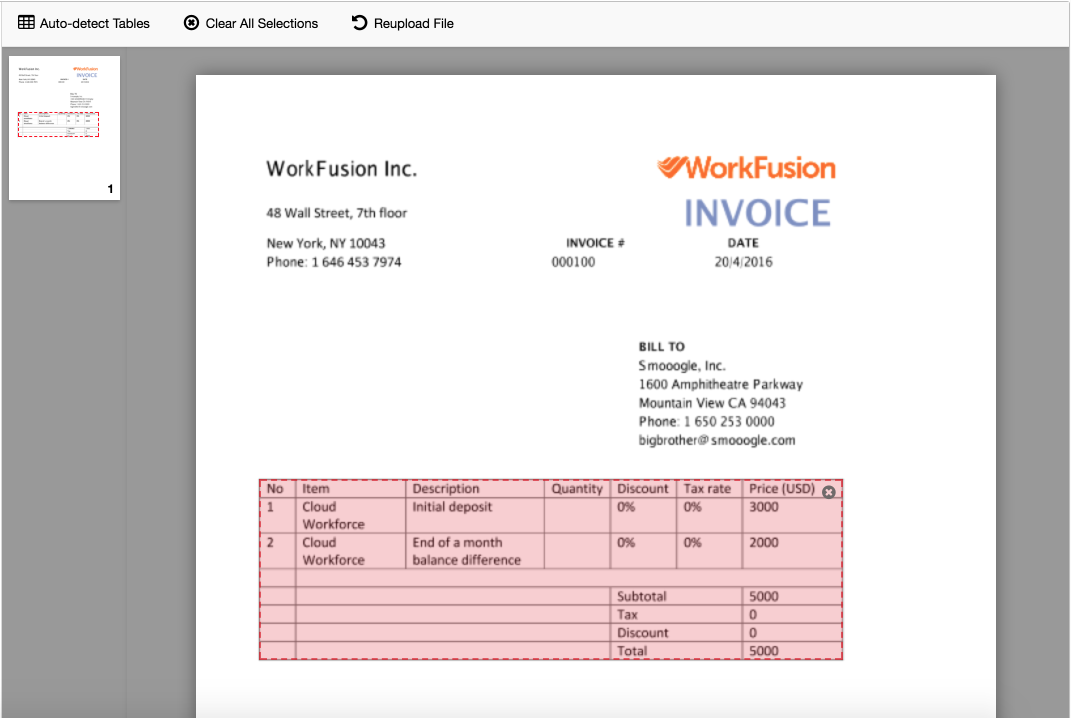The height and width of the screenshot is (718, 1071).
Task: Click 'New York, NY 10043' text
Action: pos(326,243)
